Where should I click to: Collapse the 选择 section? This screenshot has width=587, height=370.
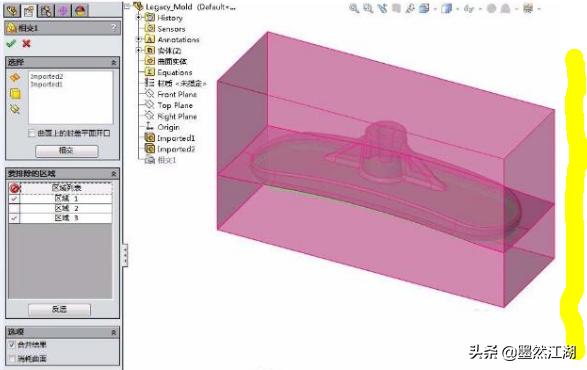pos(114,63)
